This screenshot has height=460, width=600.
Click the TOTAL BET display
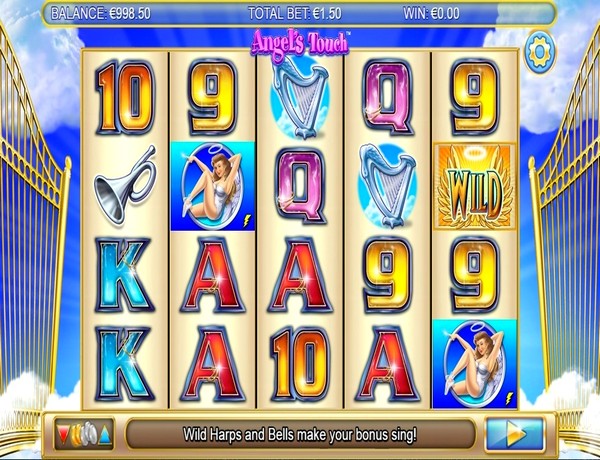point(295,14)
